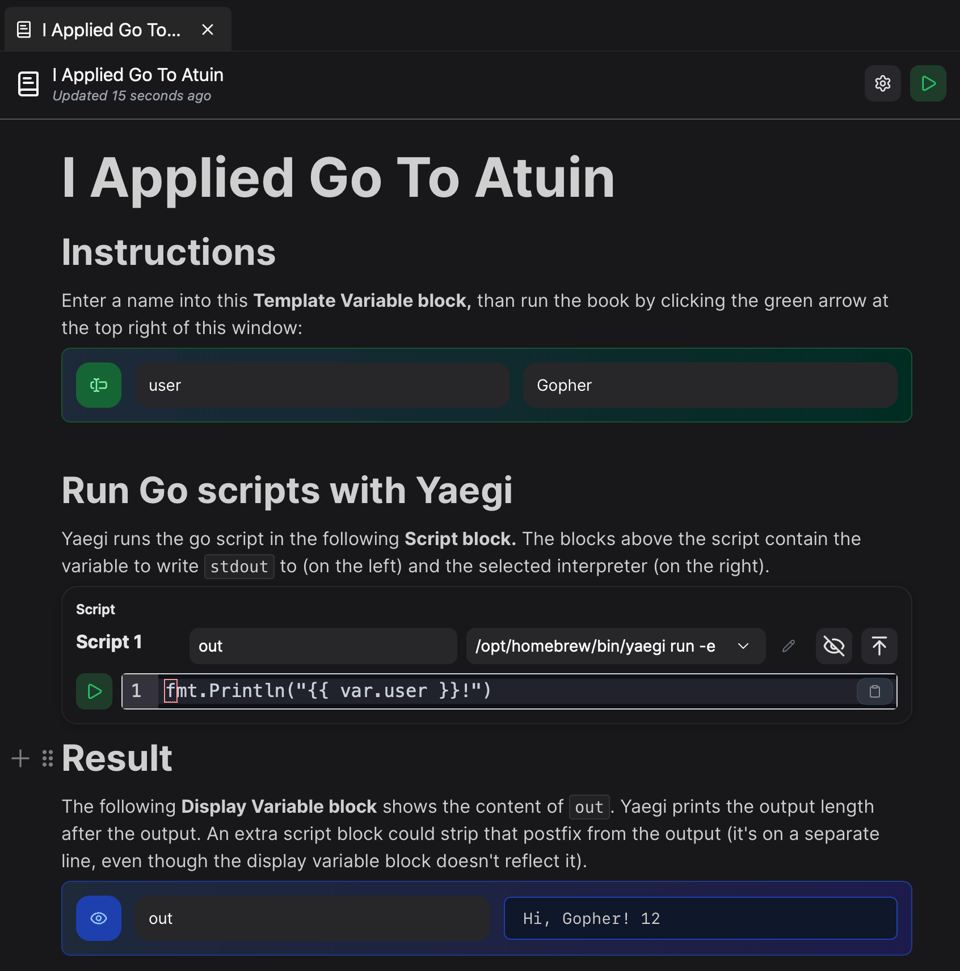Open the settings gear in the header

pos(882,83)
